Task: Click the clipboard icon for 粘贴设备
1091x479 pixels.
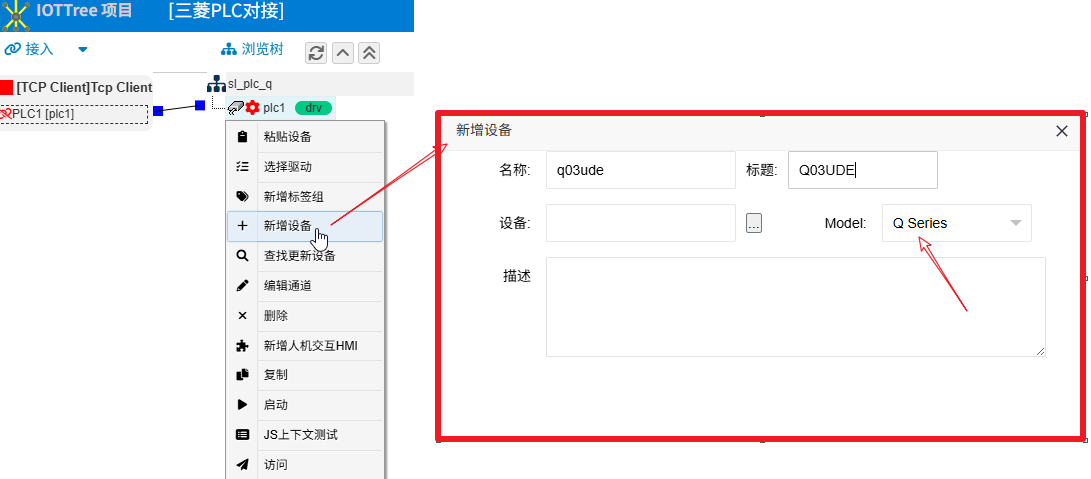Action: pyautogui.click(x=242, y=137)
